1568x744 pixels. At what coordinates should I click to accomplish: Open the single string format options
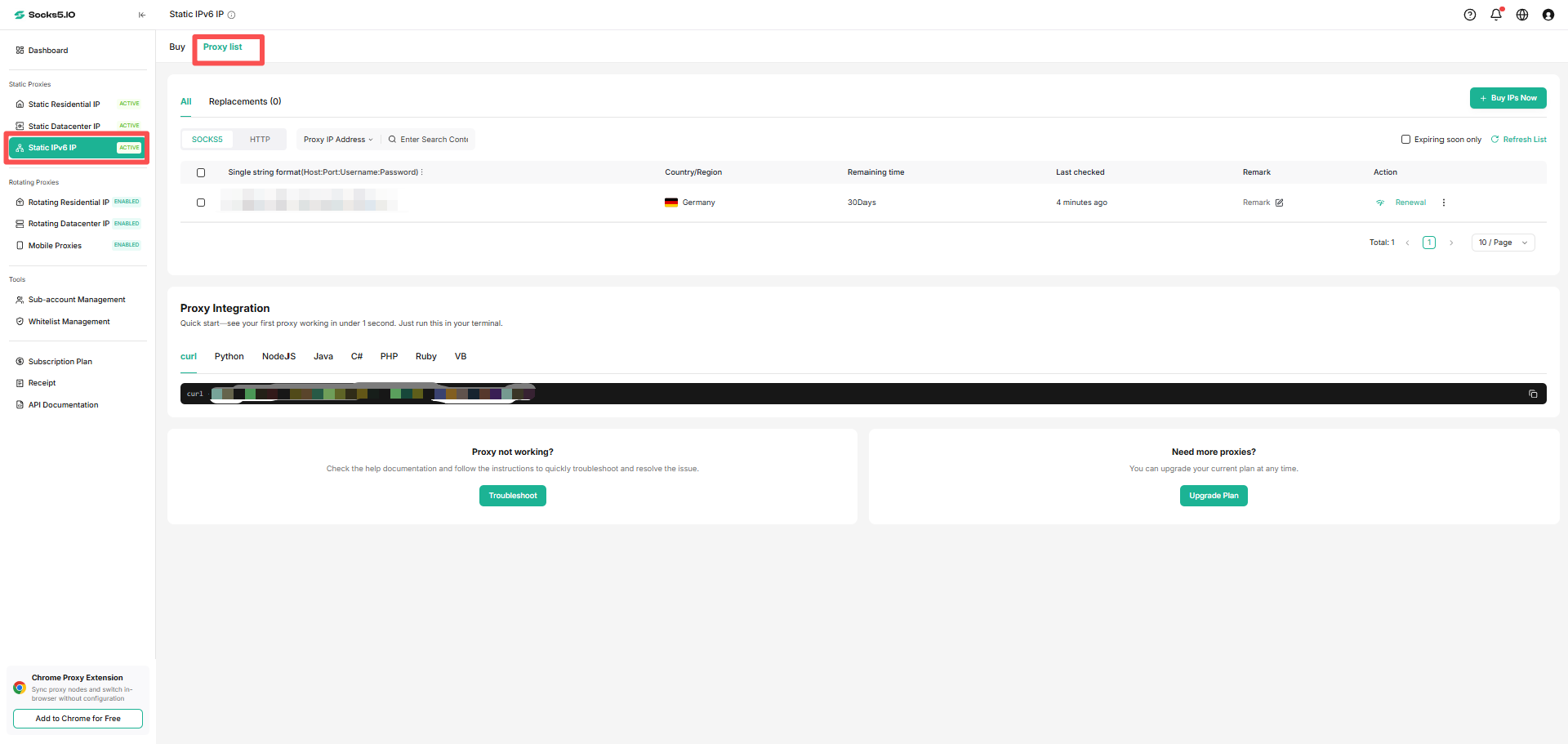[422, 172]
